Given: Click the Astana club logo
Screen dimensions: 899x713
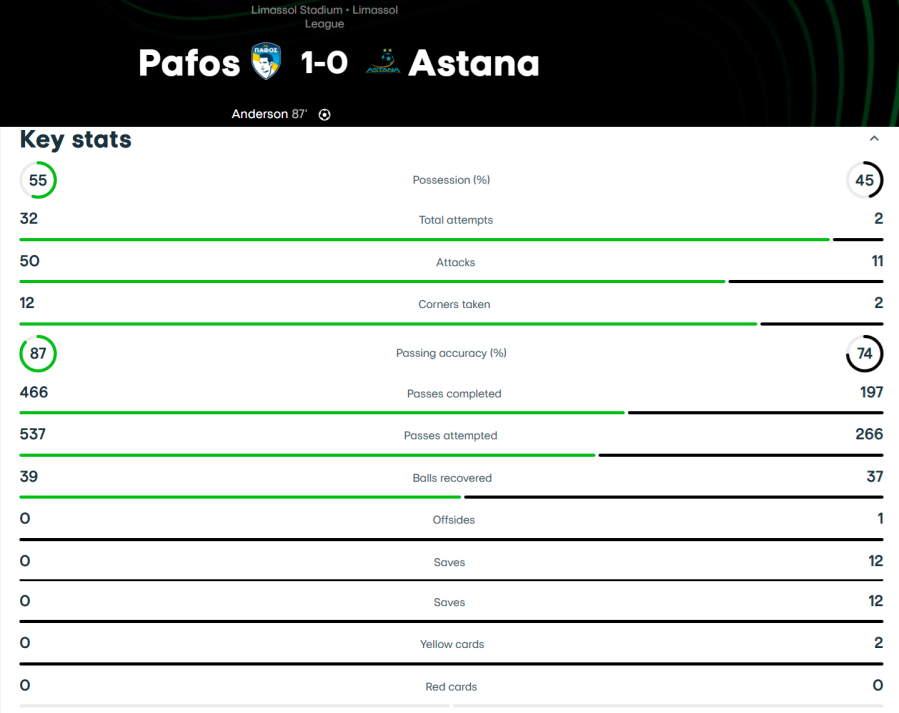Looking at the screenshot, I should (x=383, y=61).
